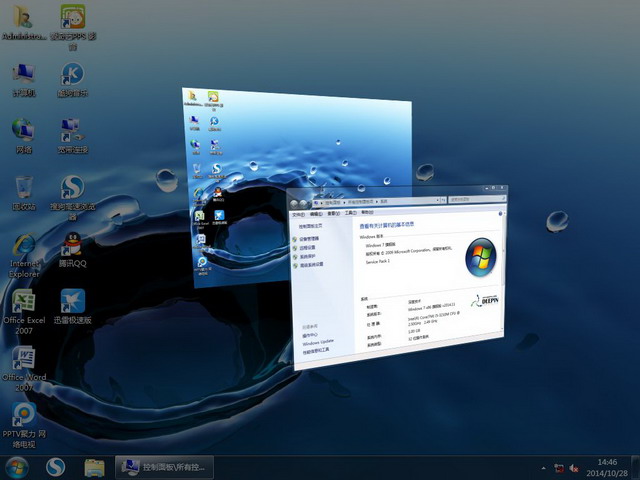Image resolution: width=640 pixels, height=480 pixels.
Task: Open the 宽带连接 desktop shortcut
Action: pyautogui.click(x=73, y=136)
